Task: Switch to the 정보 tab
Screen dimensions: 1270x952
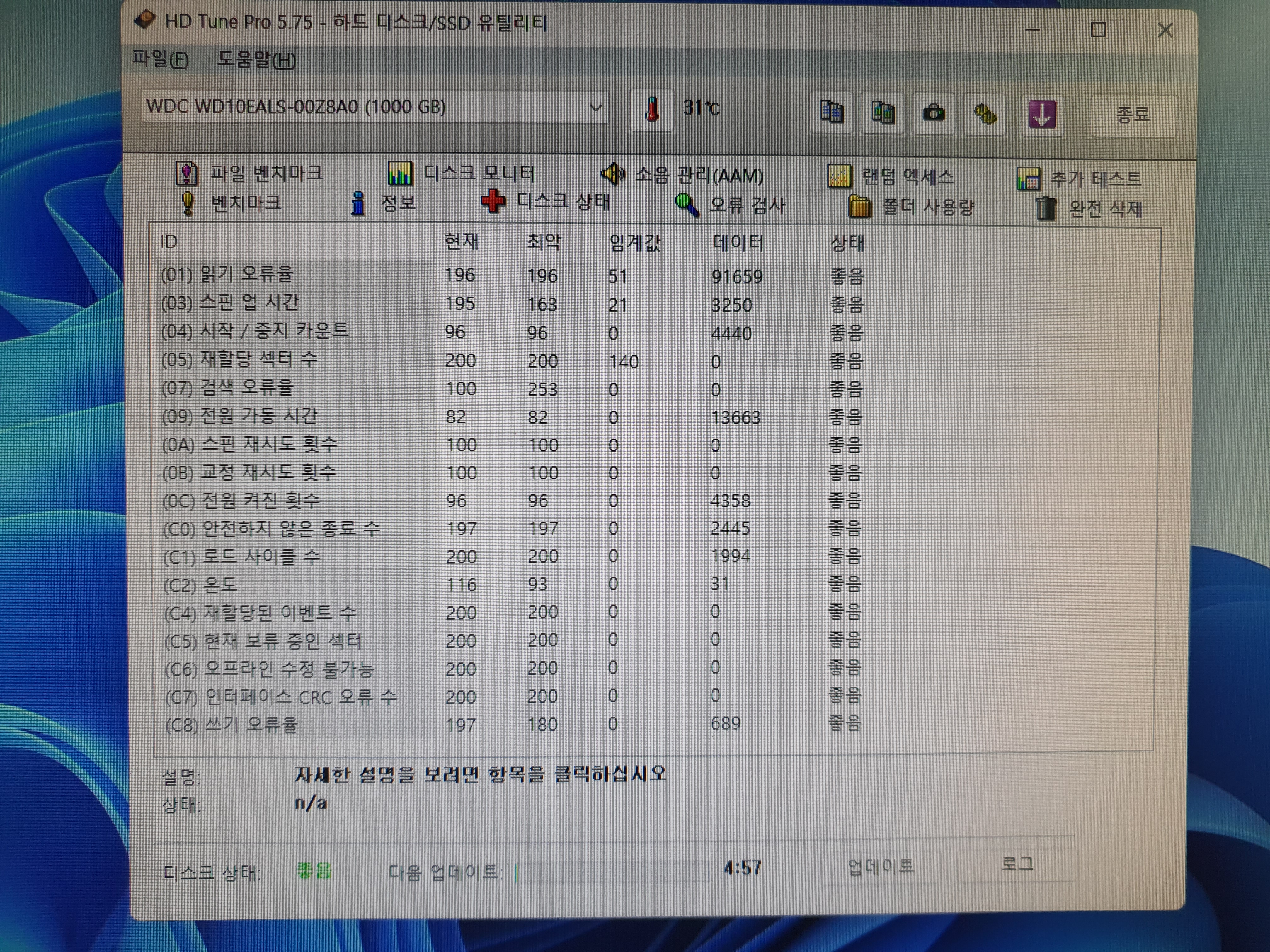Action: (383, 202)
